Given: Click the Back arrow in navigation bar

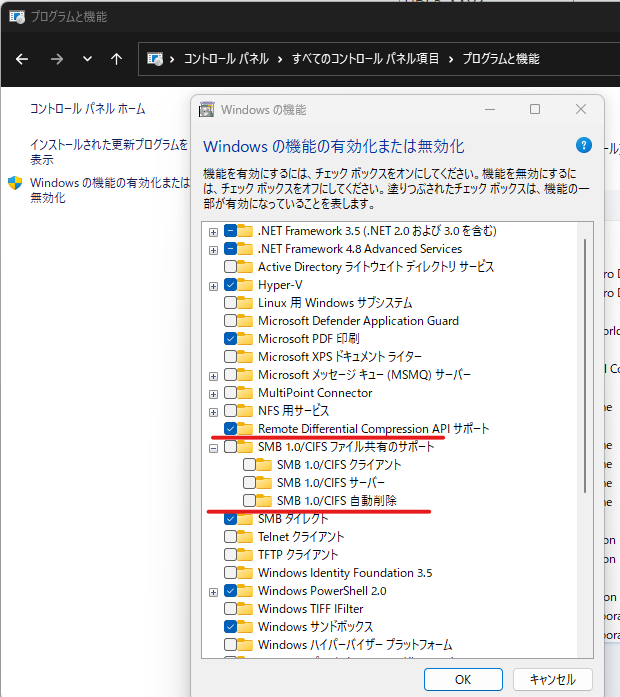Looking at the screenshot, I should [22, 59].
